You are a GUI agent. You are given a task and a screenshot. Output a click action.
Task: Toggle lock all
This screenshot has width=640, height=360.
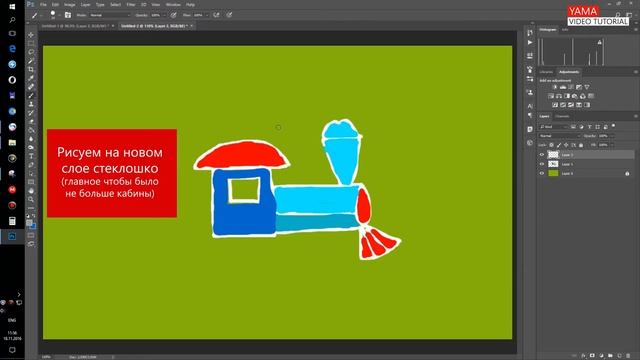click(x=581, y=145)
